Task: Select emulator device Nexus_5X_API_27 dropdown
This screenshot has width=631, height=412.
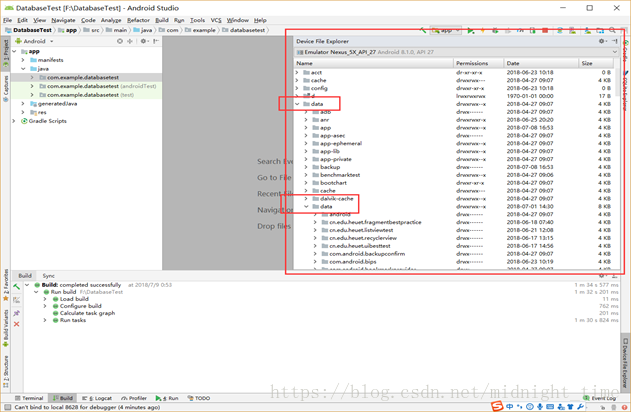Action: click(457, 52)
